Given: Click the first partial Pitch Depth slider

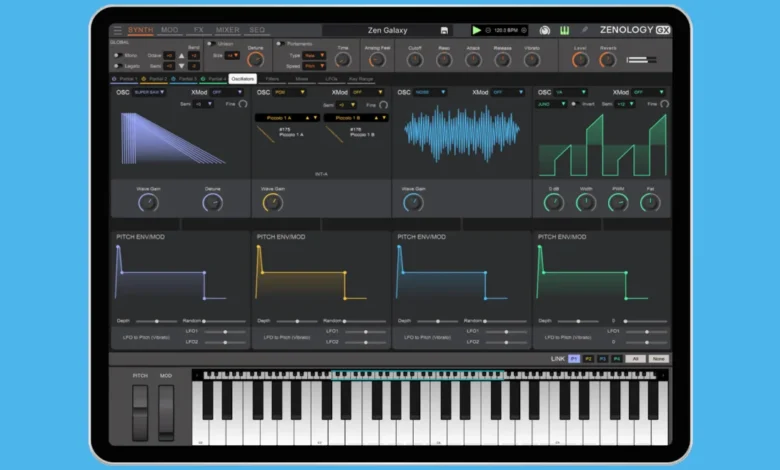Looking at the screenshot, I should click(x=155, y=321).
